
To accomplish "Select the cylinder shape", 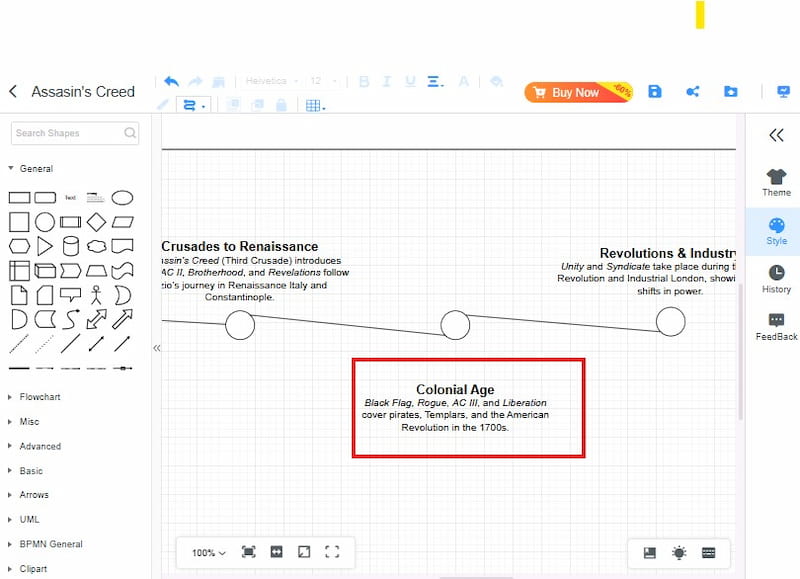I will [71, 246].
